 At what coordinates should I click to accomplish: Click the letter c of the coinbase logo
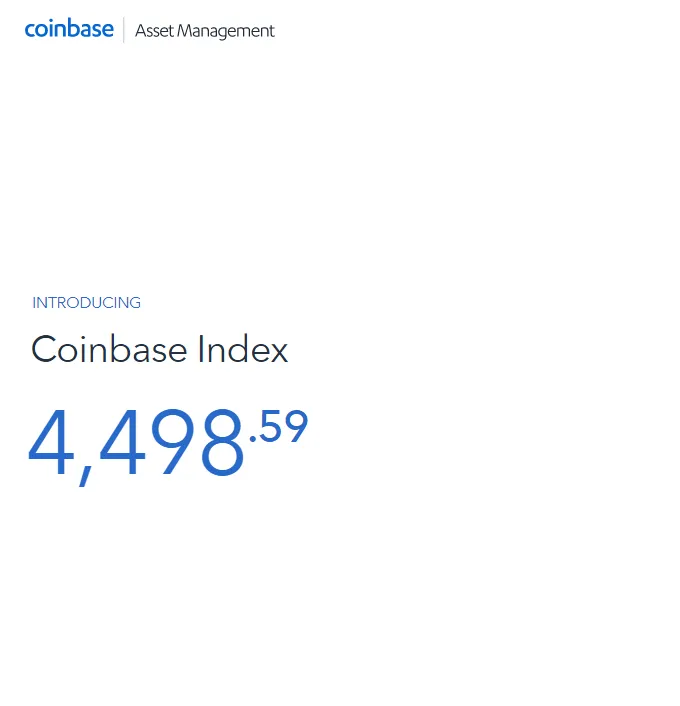tap(30, 30)
